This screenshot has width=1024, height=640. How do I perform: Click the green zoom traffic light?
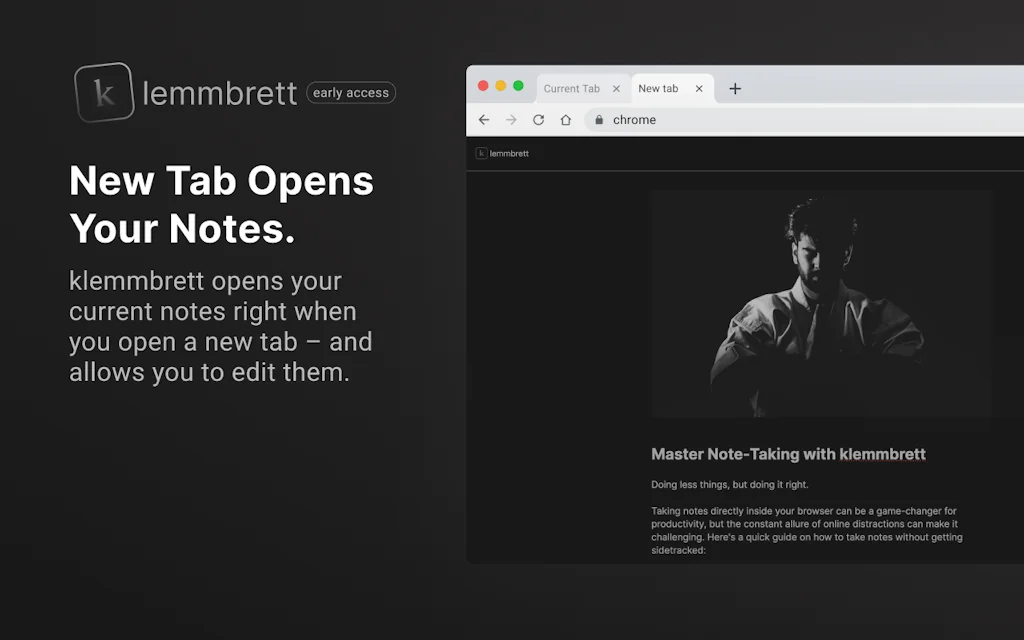[x=519, y=87]
